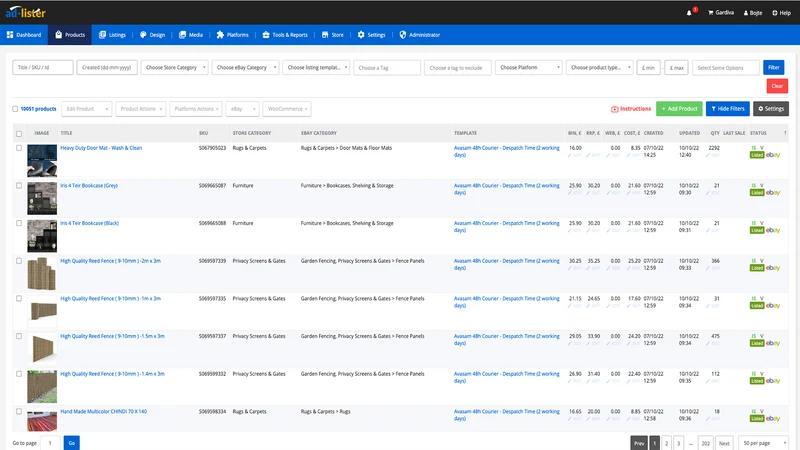Go to Next page
Screen dimensions: 800x450
[724, 443]
